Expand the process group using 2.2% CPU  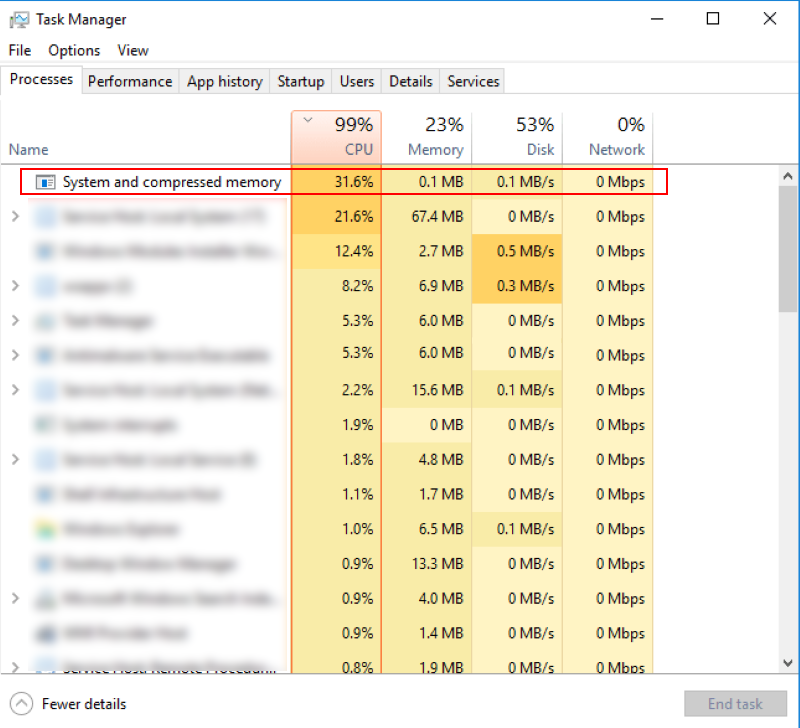[15, 390]
